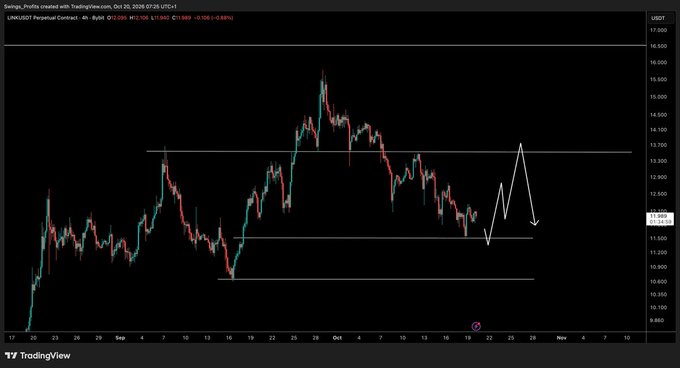
Task: Click the 13.300 price axis label
Action: click(658, 161)
